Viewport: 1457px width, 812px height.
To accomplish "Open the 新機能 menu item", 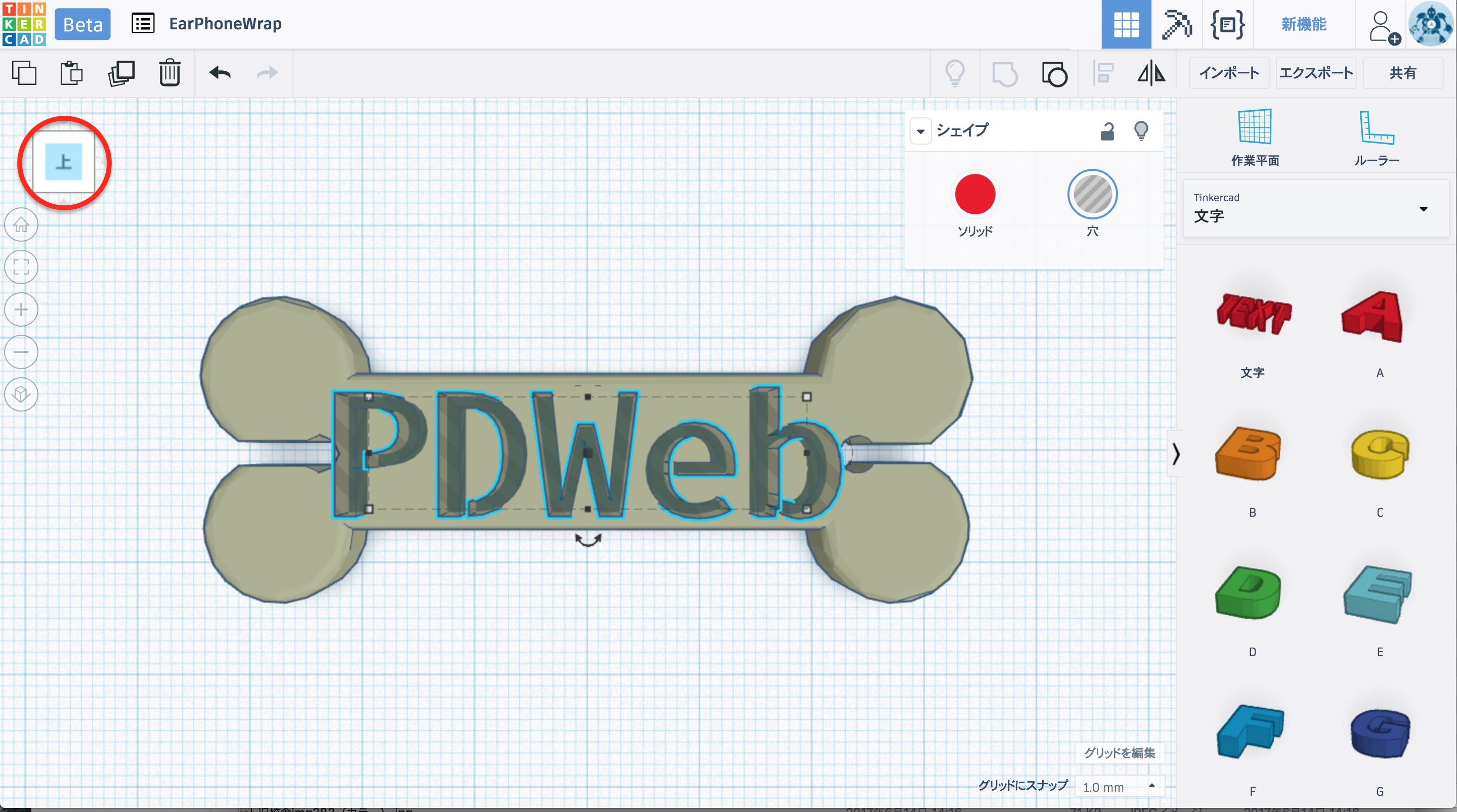I will click(1303, 24).
